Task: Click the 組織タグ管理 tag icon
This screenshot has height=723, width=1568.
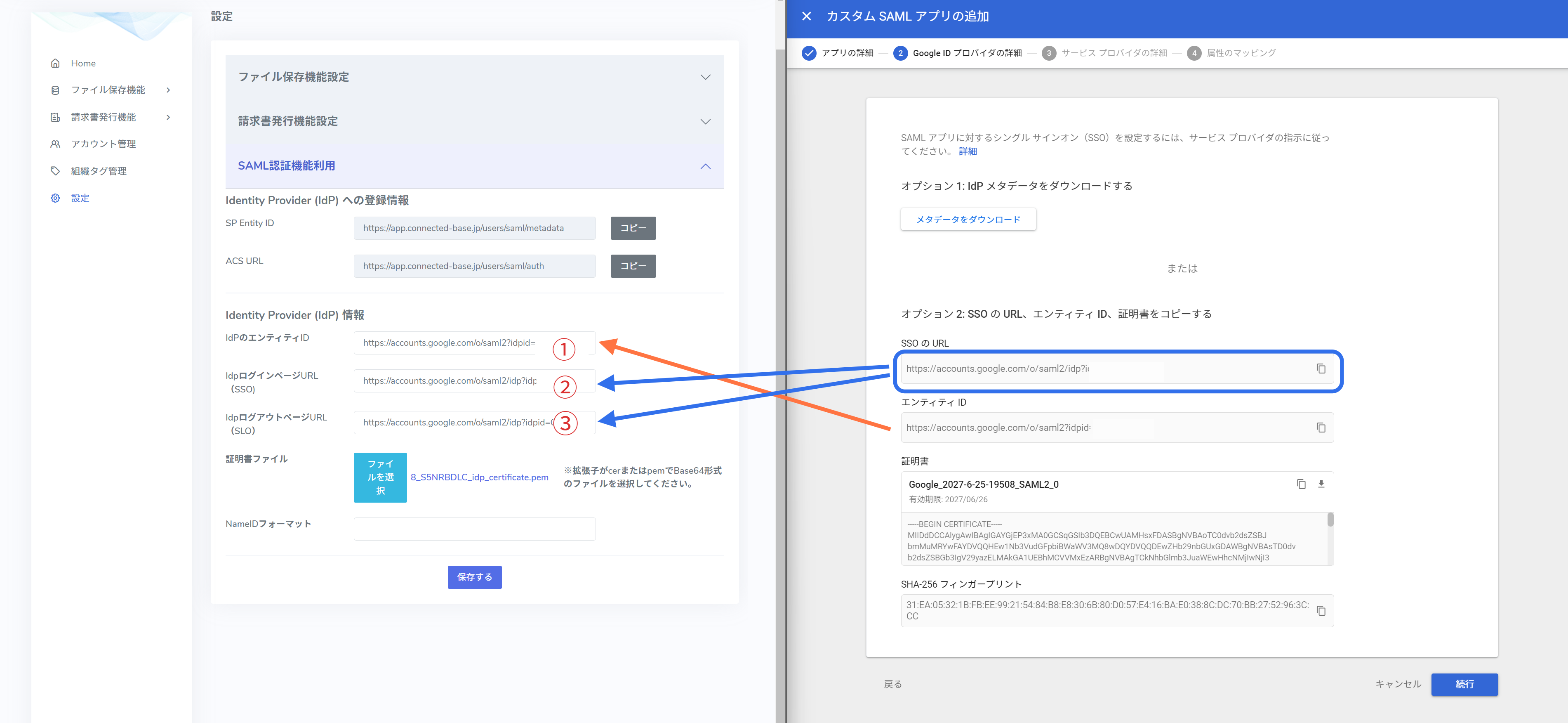Action: tap(55, 171)
